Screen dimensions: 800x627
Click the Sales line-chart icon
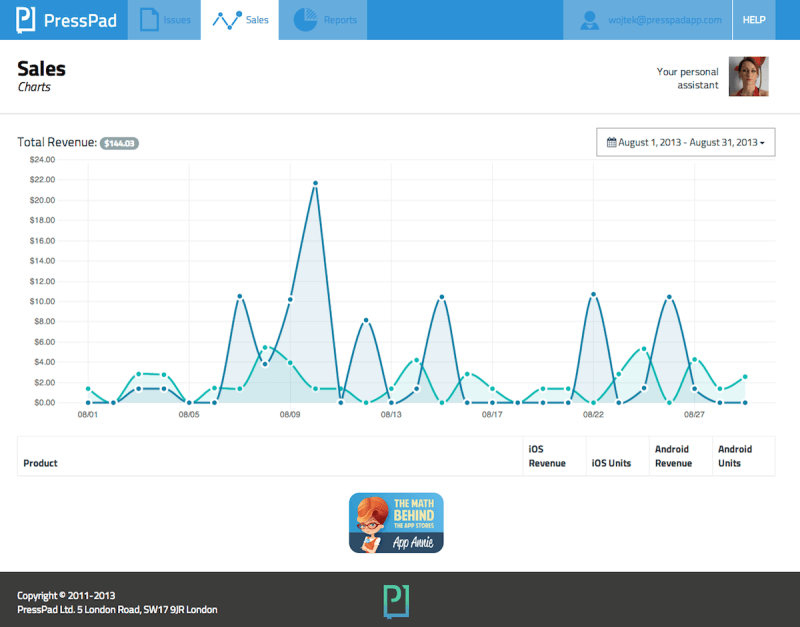click(226, 20)
